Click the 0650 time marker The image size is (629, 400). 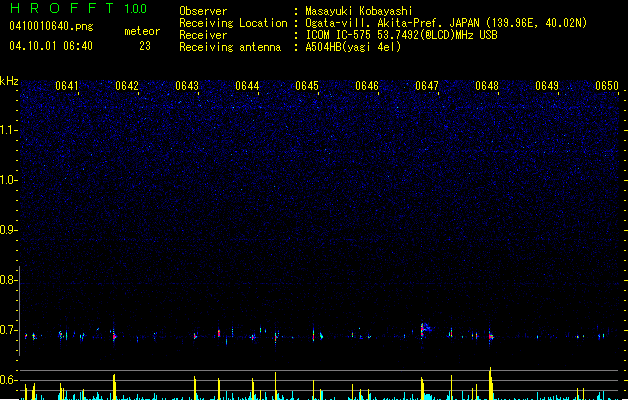coord(607,86)
